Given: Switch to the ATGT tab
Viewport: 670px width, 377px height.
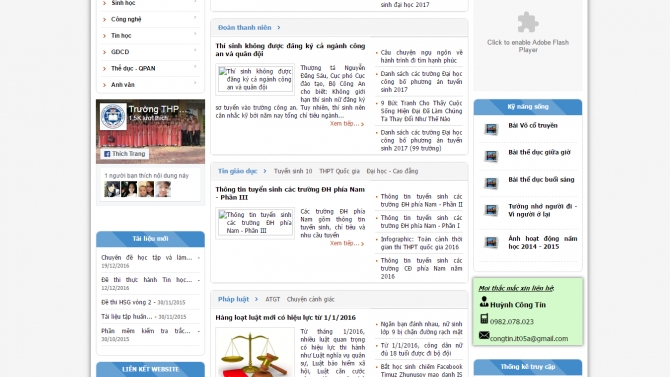Looking at the screenshot, I should tap(273, 299).
